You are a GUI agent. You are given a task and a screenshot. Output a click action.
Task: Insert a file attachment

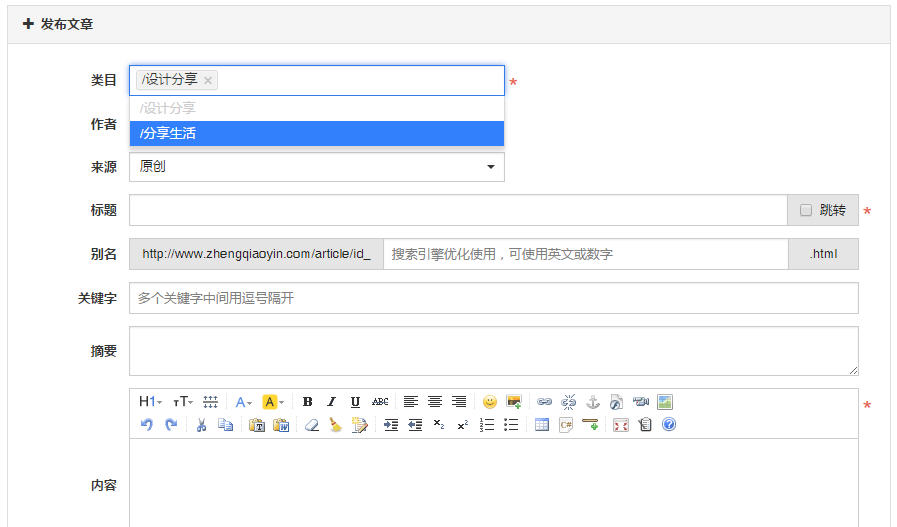[x=616, y=402]
